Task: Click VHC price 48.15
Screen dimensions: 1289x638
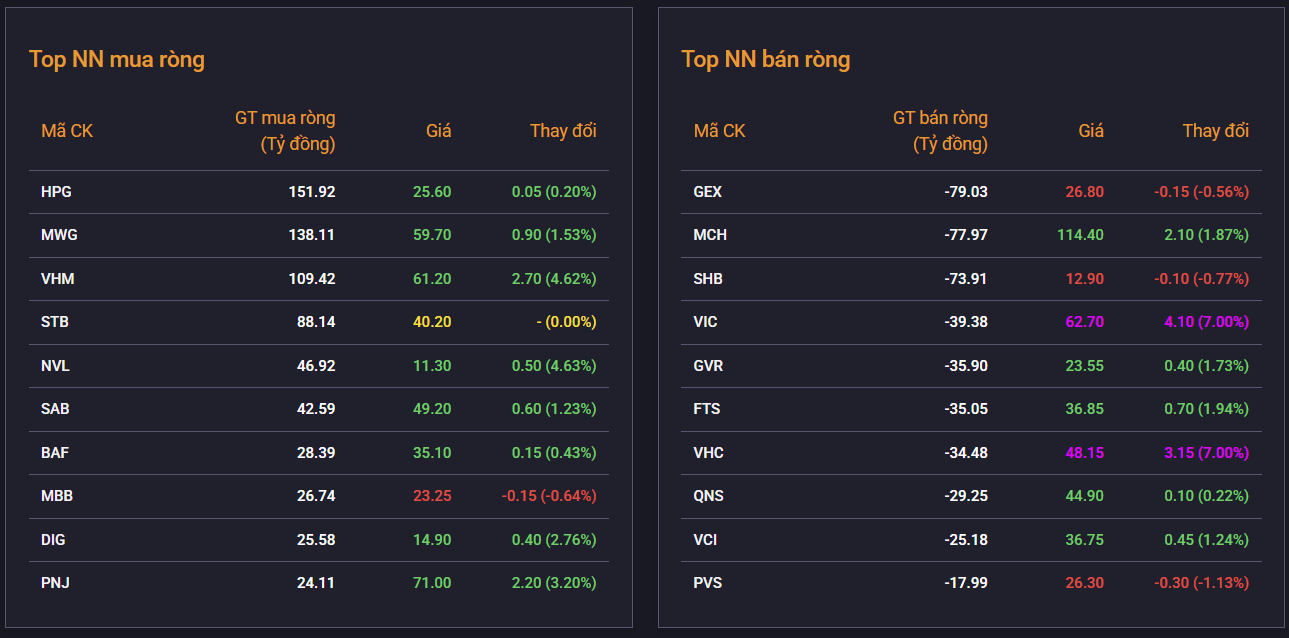Action: pos(1084,453)
